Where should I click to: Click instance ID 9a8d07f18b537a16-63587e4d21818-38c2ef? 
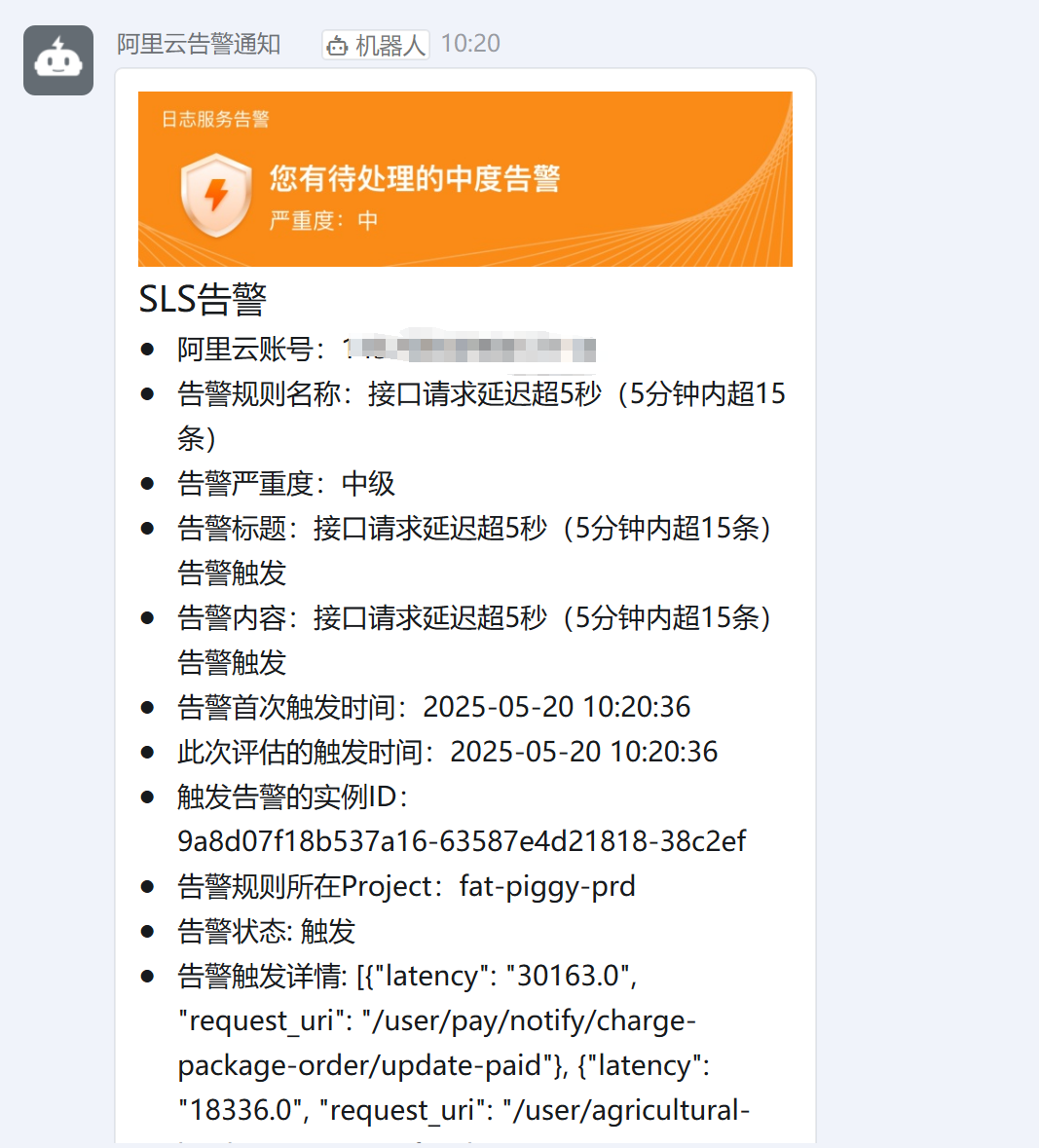462,841
